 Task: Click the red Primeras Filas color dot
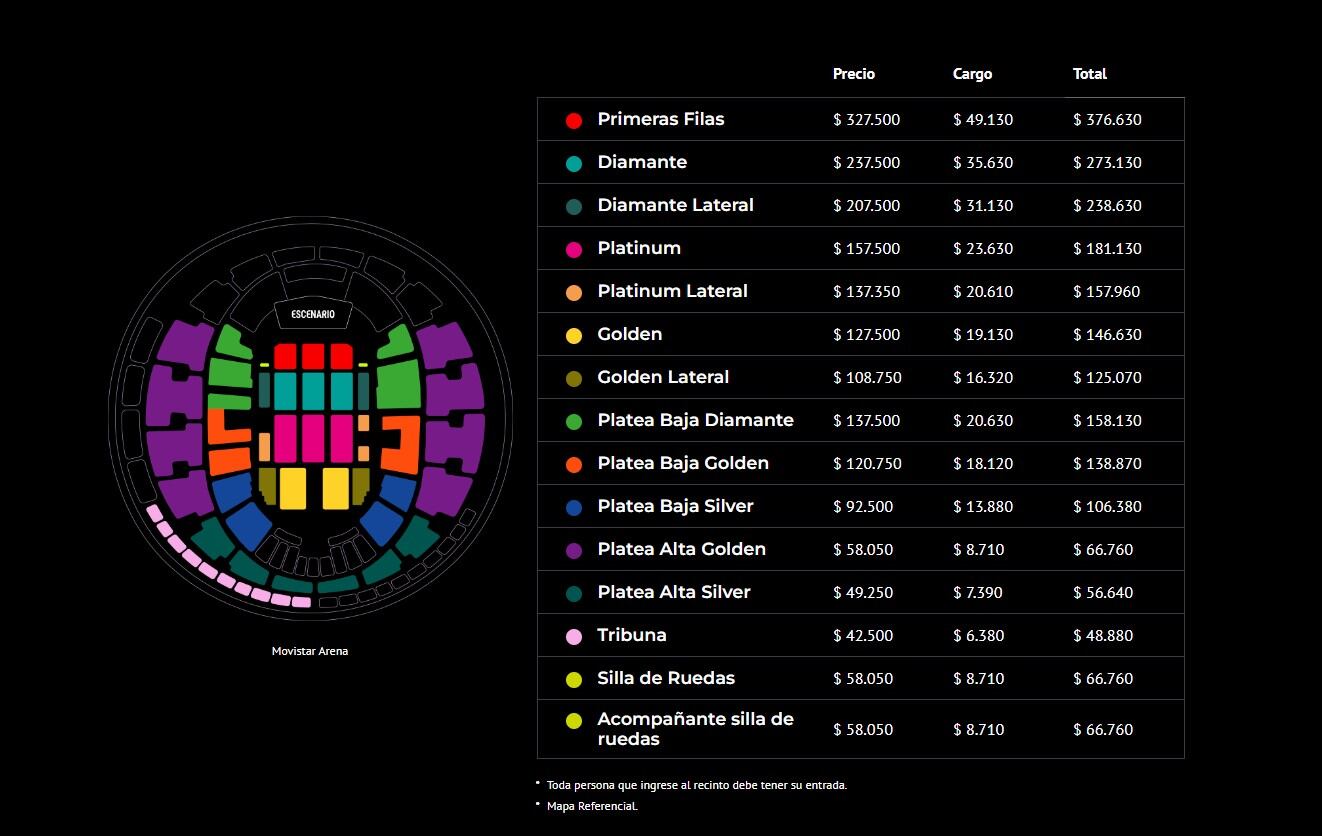(x=574, y=120)
